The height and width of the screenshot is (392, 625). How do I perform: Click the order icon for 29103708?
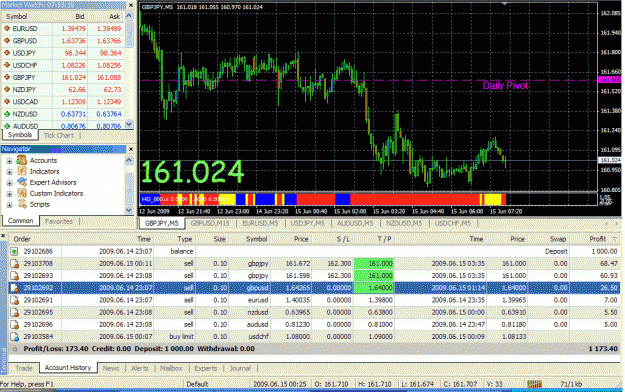pyautogui.click(x=14, y=264)
